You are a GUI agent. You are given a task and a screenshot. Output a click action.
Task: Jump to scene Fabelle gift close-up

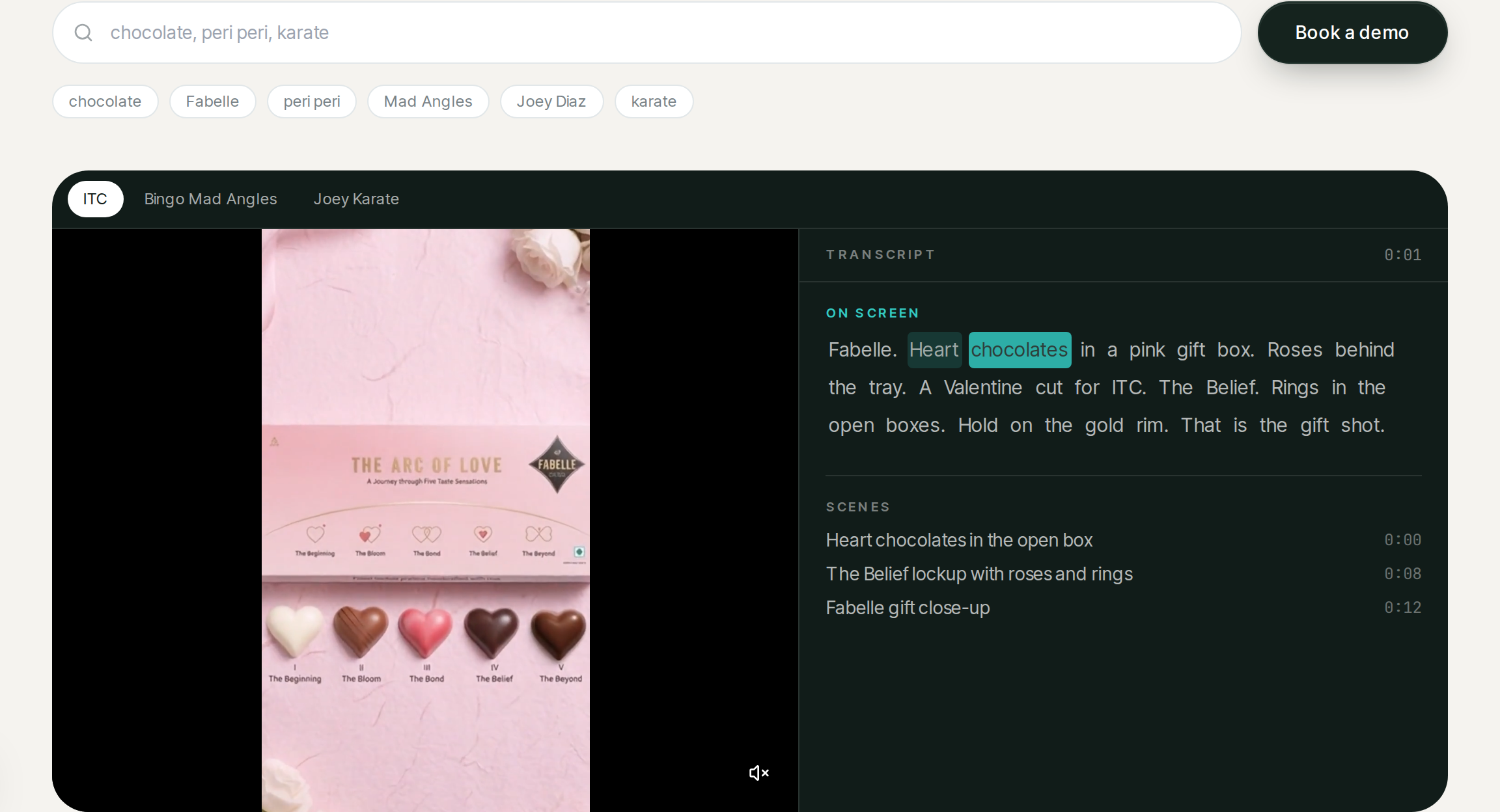[1123, 608]
